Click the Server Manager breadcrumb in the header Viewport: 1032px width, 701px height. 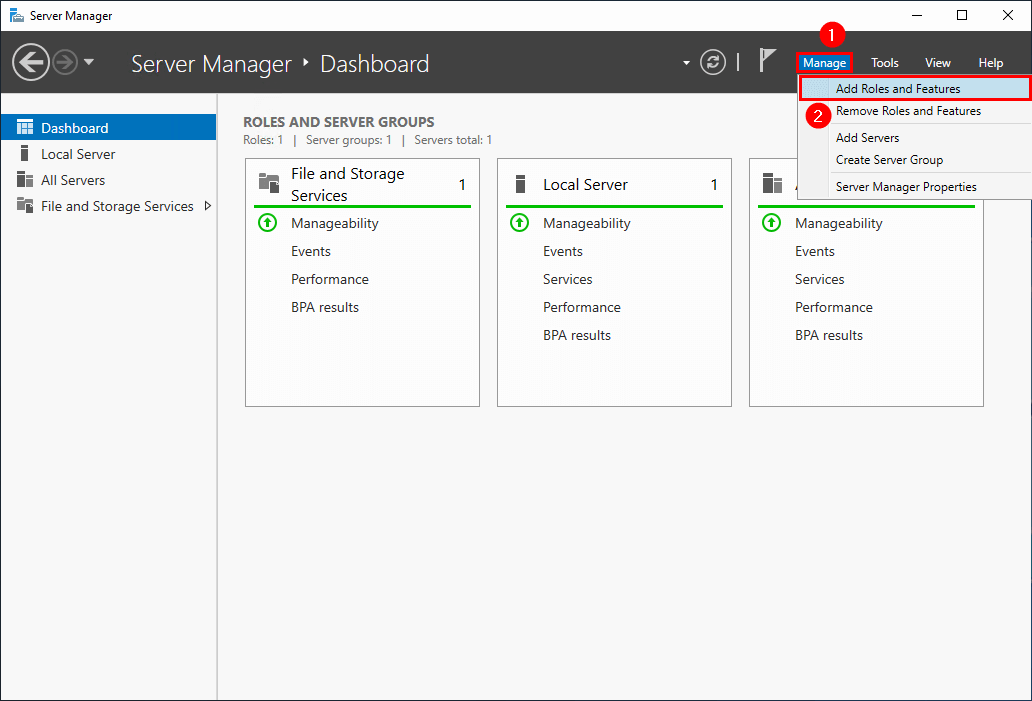point(211,64)
